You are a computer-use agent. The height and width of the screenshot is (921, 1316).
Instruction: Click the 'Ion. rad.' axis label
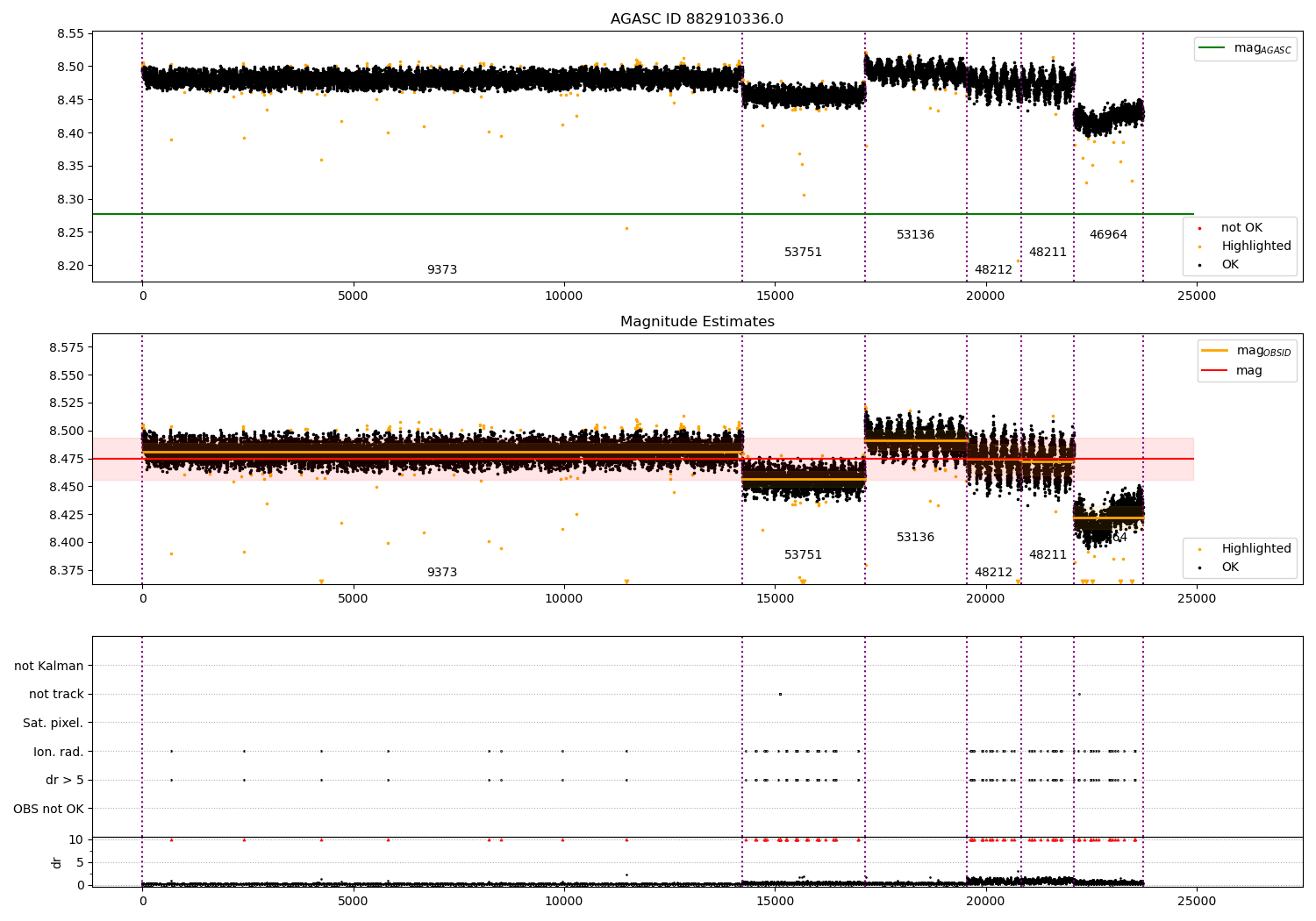click(59, 752)
